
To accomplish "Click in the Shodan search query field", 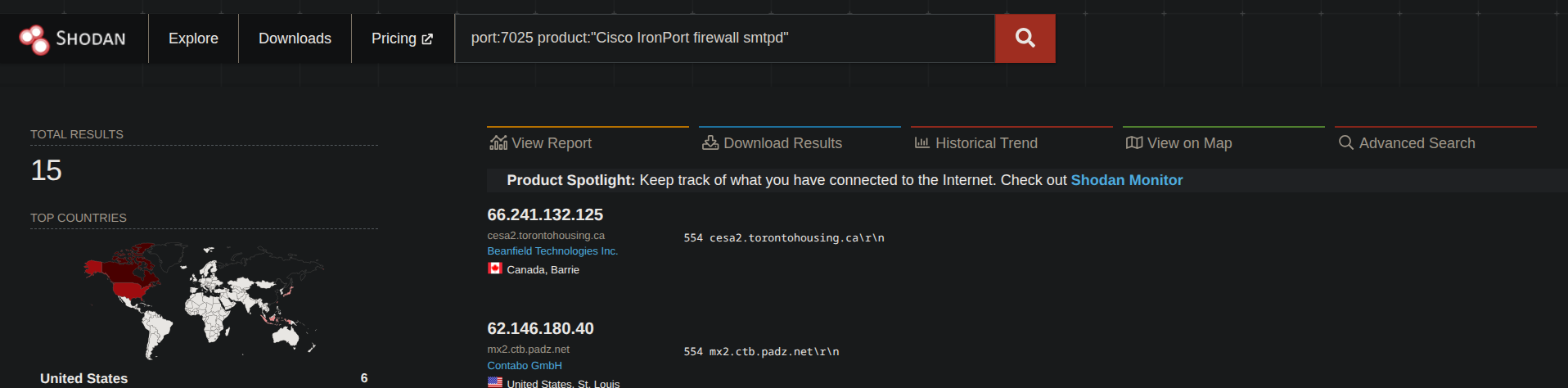I will (x=724, y=38).
